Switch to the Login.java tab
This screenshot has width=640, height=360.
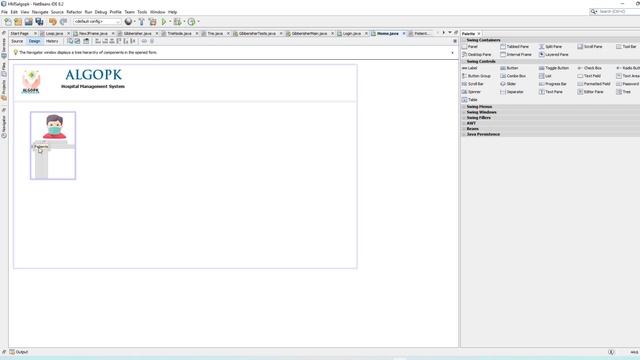(x=351, y=33)
